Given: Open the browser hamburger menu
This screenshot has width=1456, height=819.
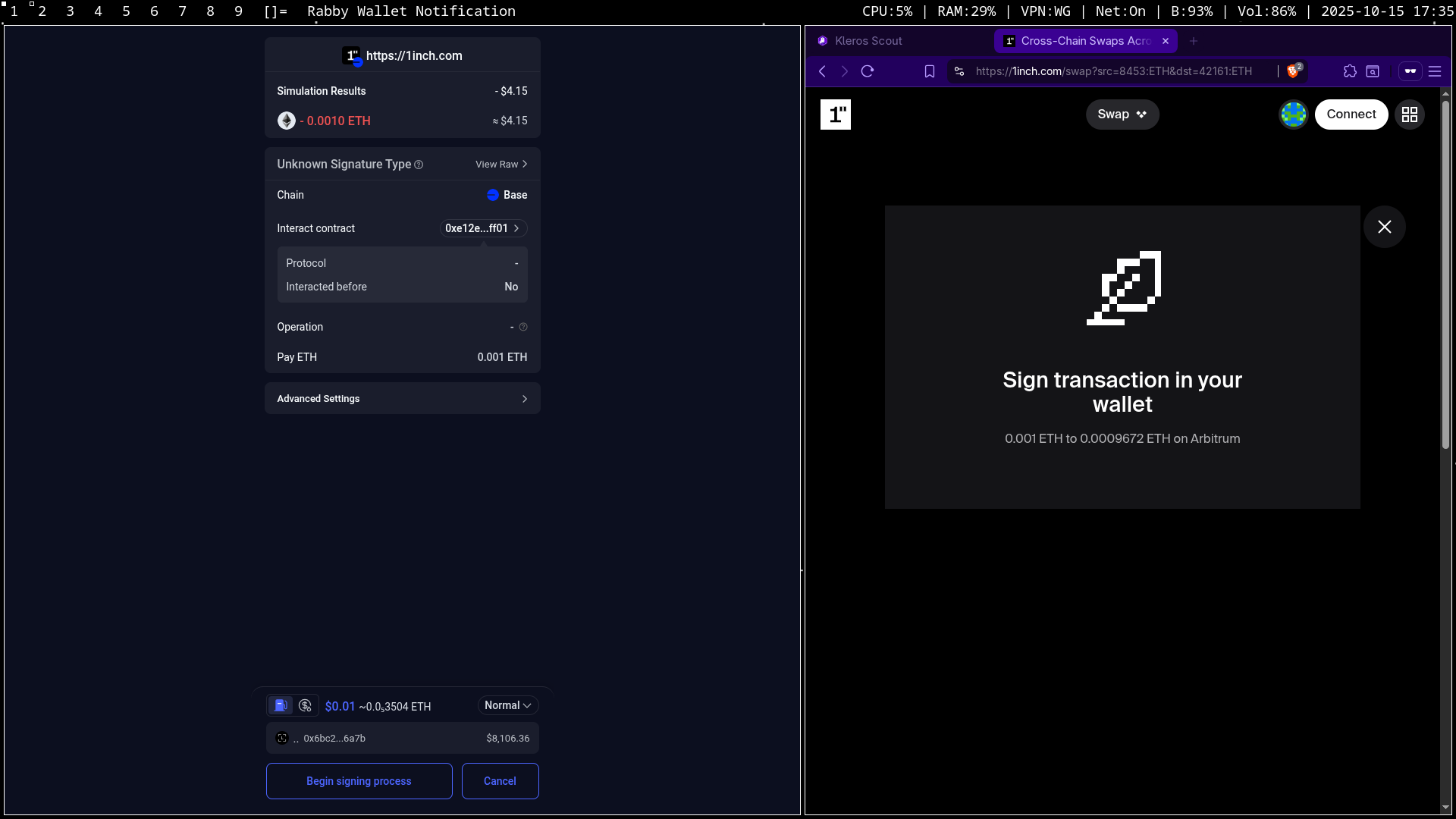Looking at the screenshot, I should click(1435, 71).
